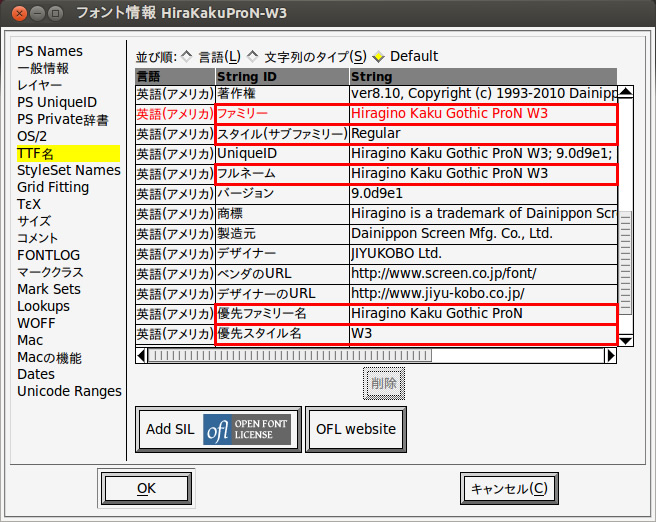This screenshot has width=656, height=522.
Task: Open the 一般情報 section
Action: (43, 68)
